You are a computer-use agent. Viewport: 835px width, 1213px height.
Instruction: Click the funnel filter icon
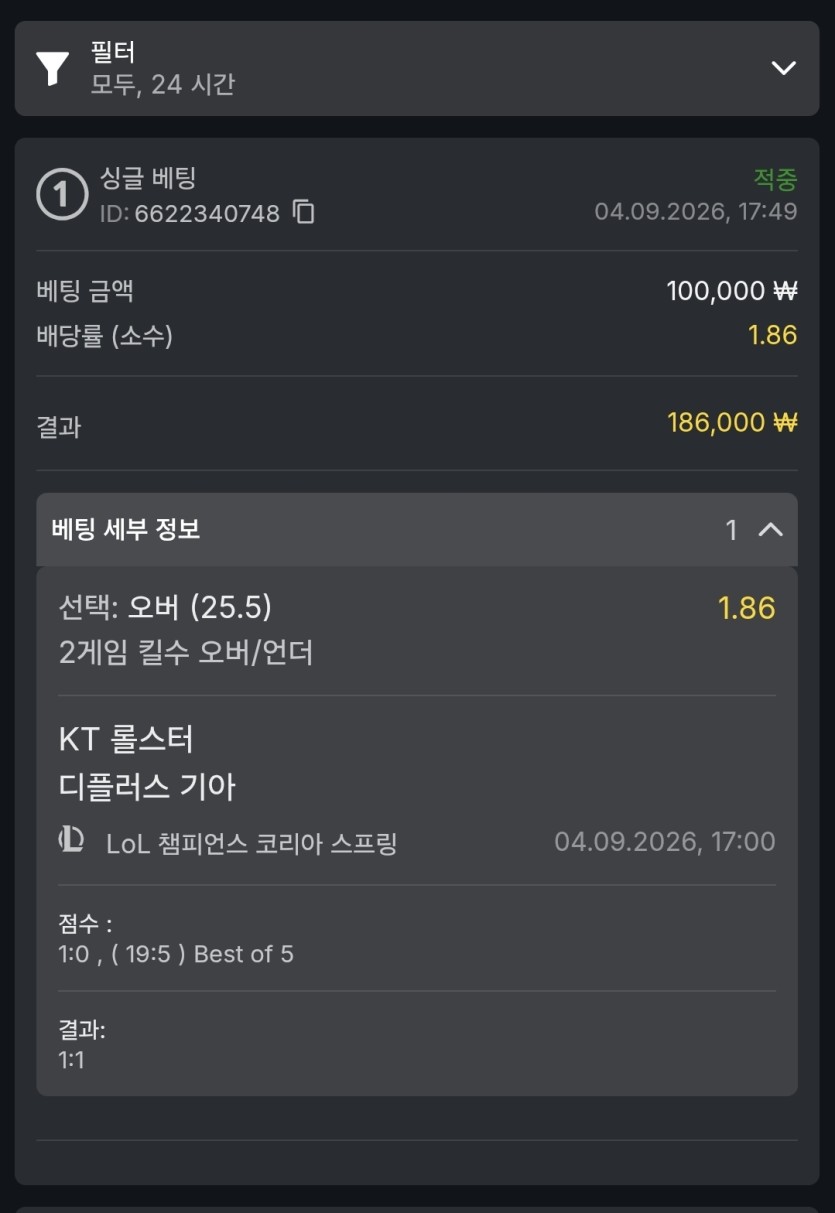53,68
